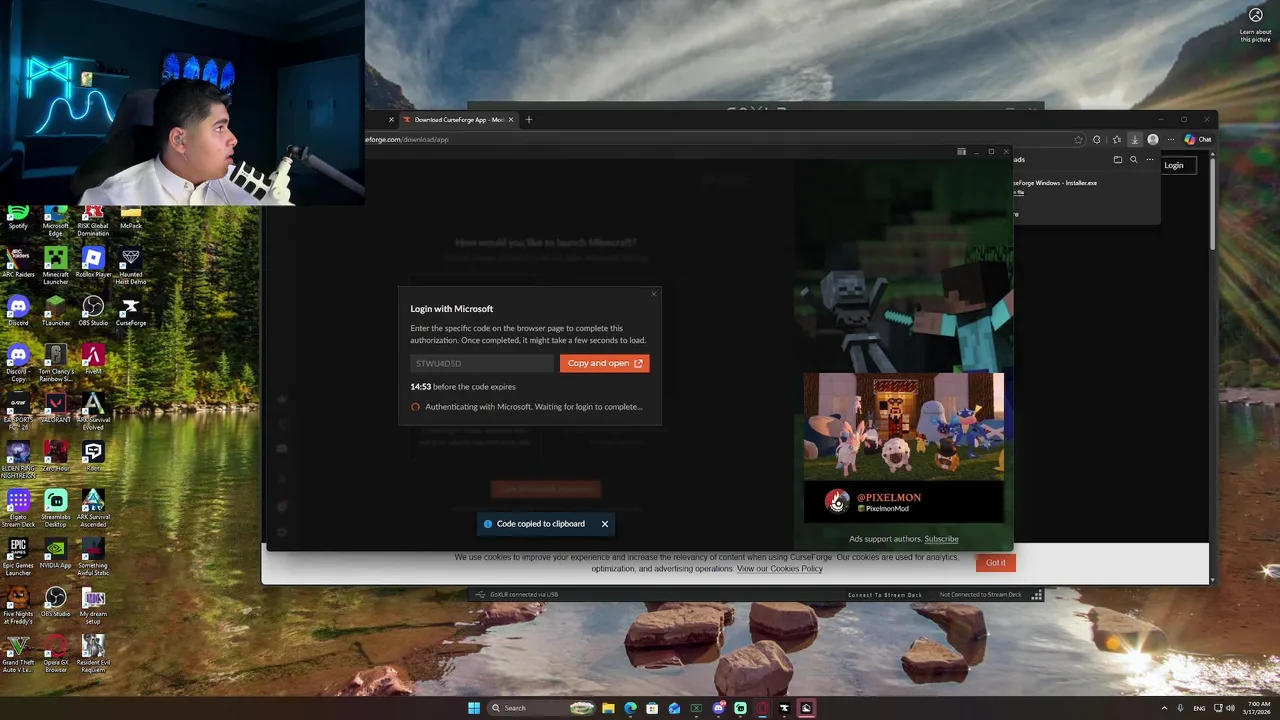
Task: Open Copilot Chat in Edge
Action: pyautogui.click(x=1197, y=140)
